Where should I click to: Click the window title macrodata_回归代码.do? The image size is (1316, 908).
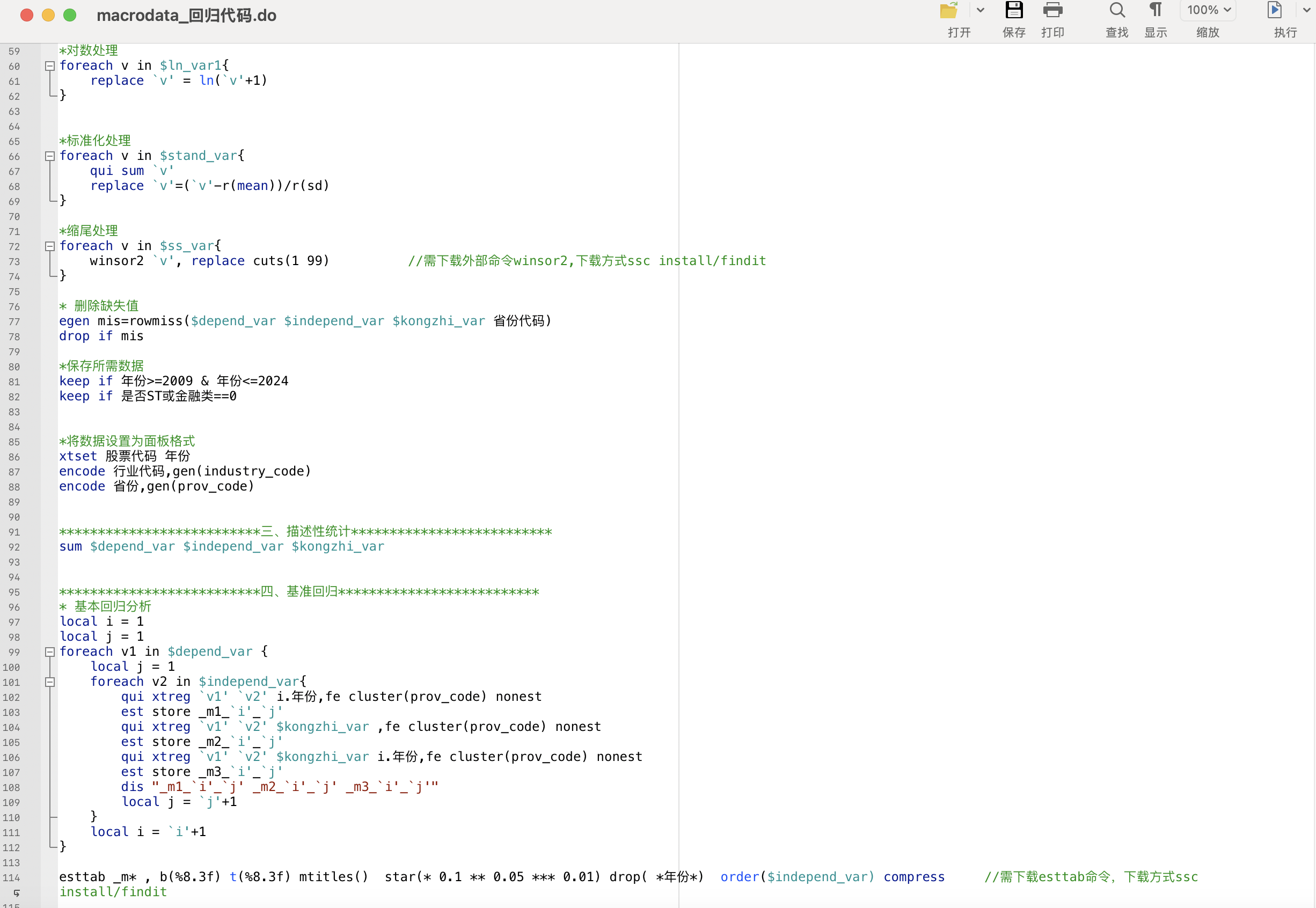(x=187, y=16)
